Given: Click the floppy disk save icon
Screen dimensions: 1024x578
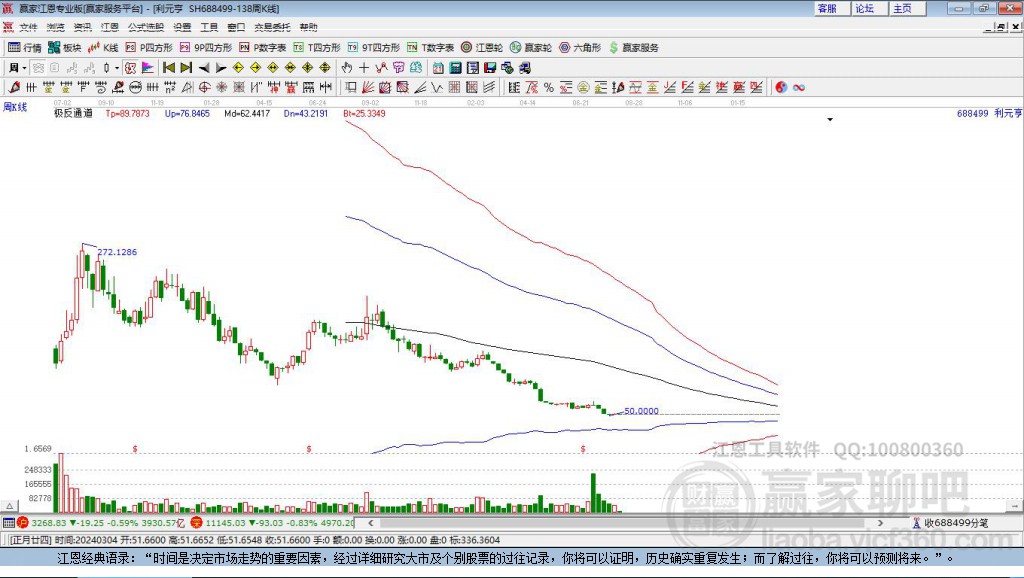Looking at the screenshot, I should [x=490, y=68].
